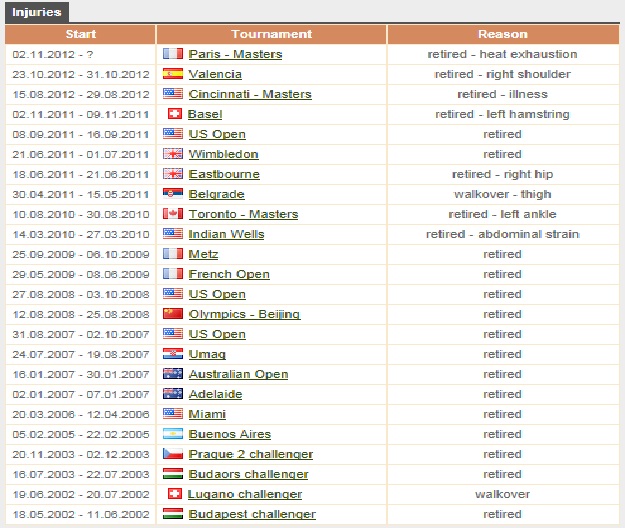Open the Injuries tab
Image resolution: width=625 pixels, height=528 pixels.
coord(37,12)
